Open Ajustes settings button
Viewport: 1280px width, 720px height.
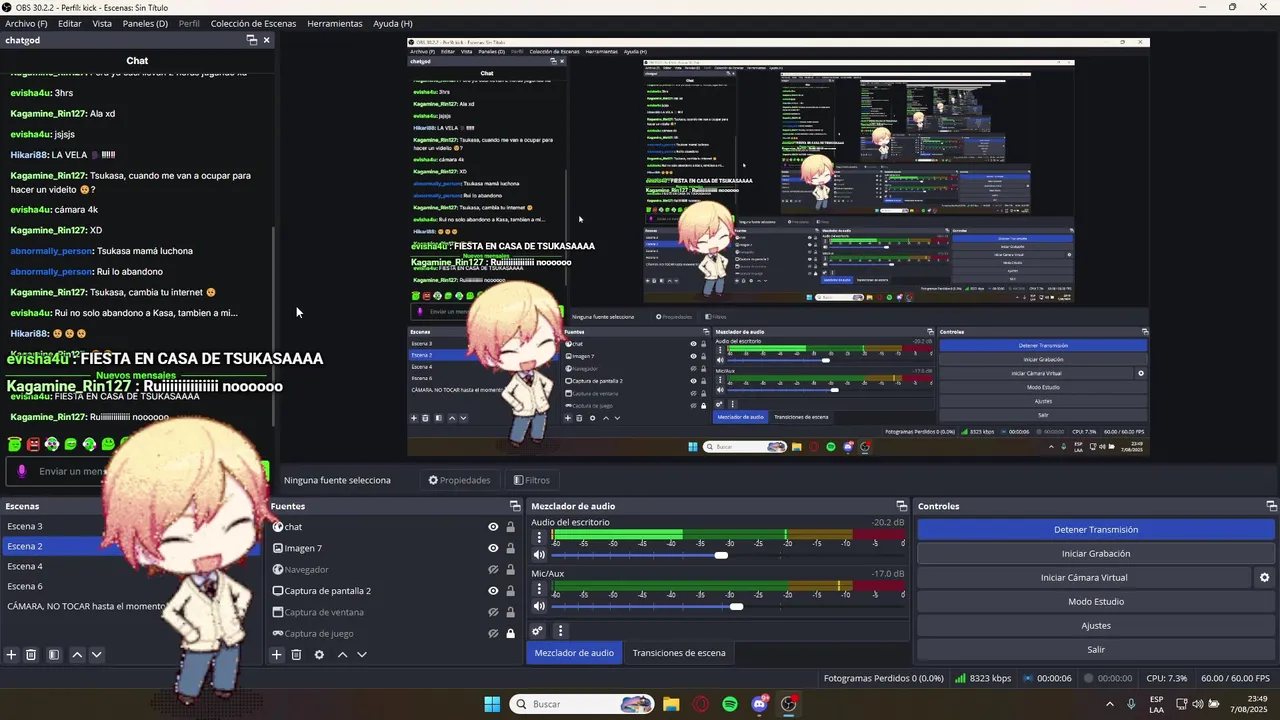pos(1096,626)
